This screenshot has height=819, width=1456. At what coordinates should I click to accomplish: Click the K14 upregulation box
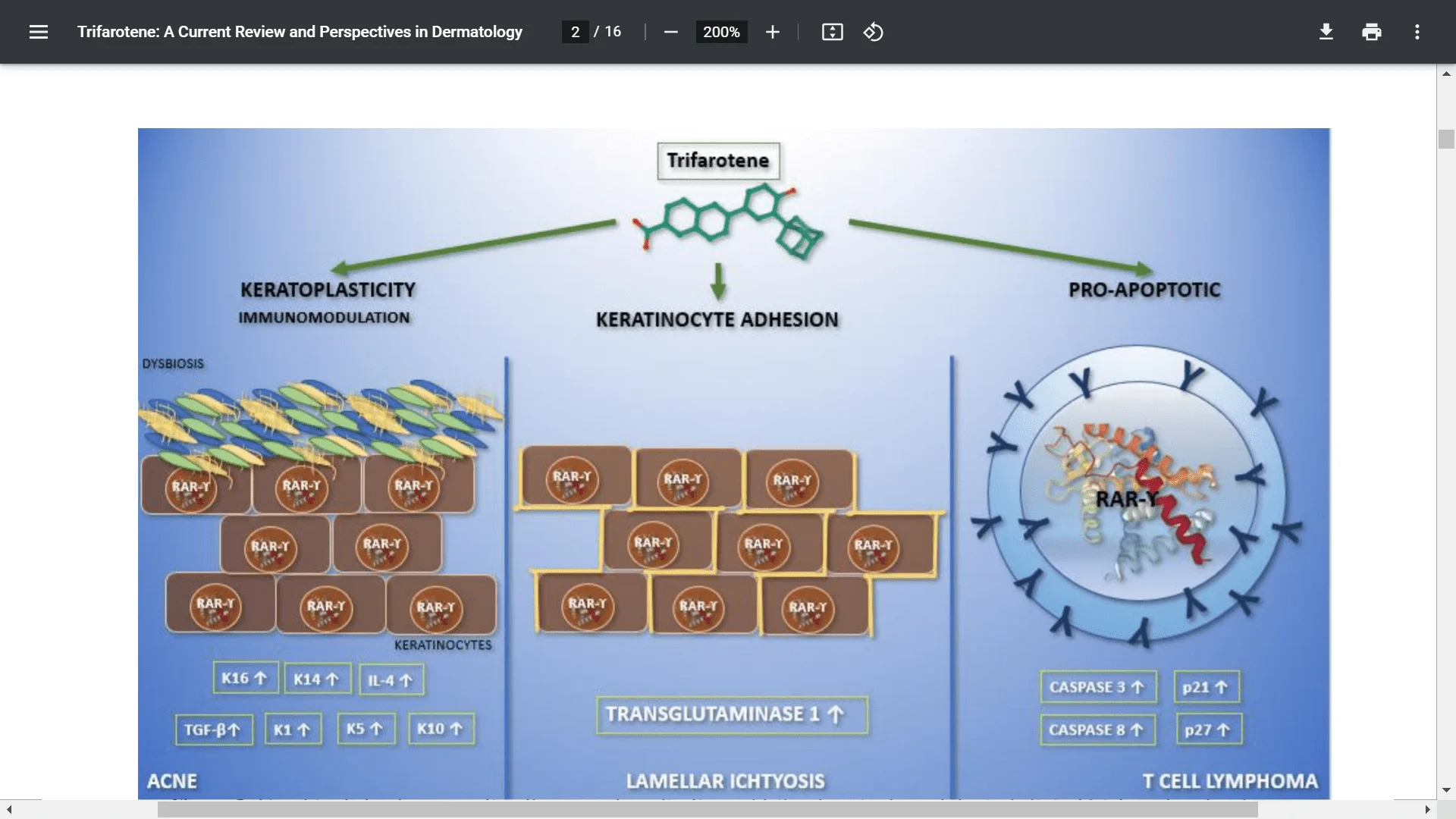317,679
